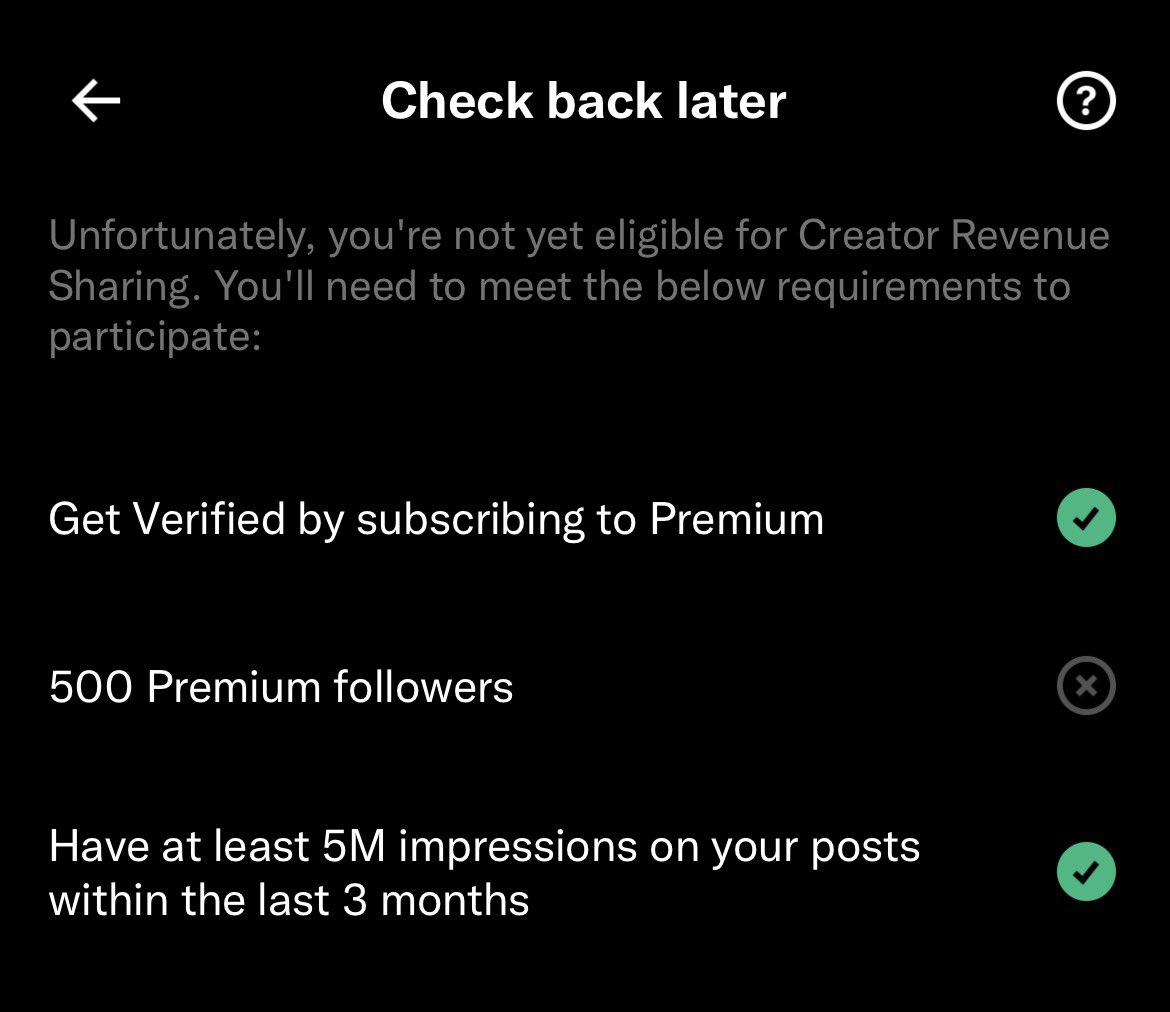Click the Check back later title
The image size is (1170, 1012).
584,101
